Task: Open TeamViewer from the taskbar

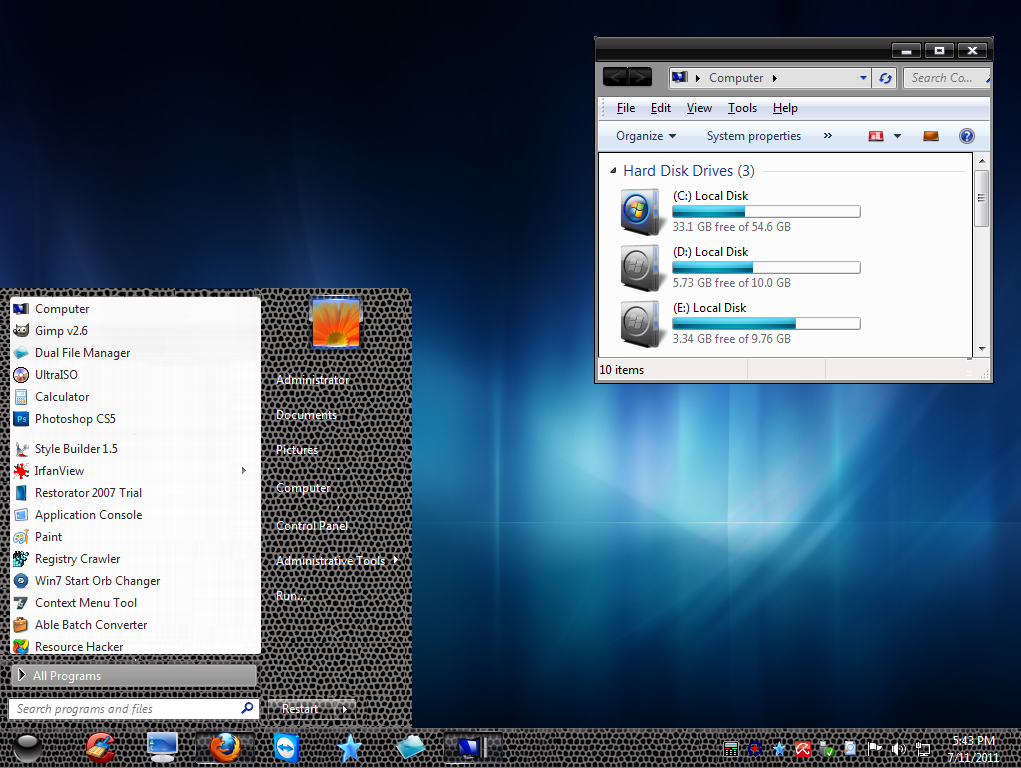Action: (x=286, y=747)
